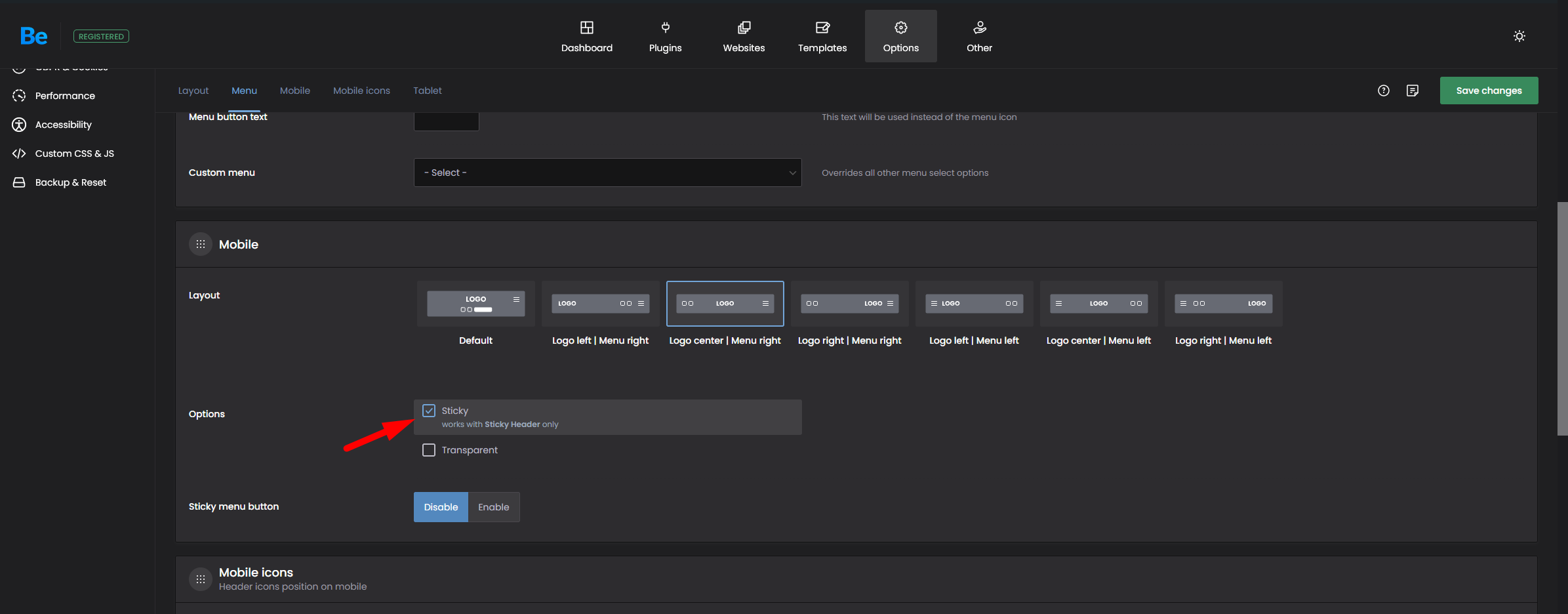The width and height of the screenshot is (1568, 614).
Task: Open Custom CSS & JS in sidebar
Action: [75, 153]
